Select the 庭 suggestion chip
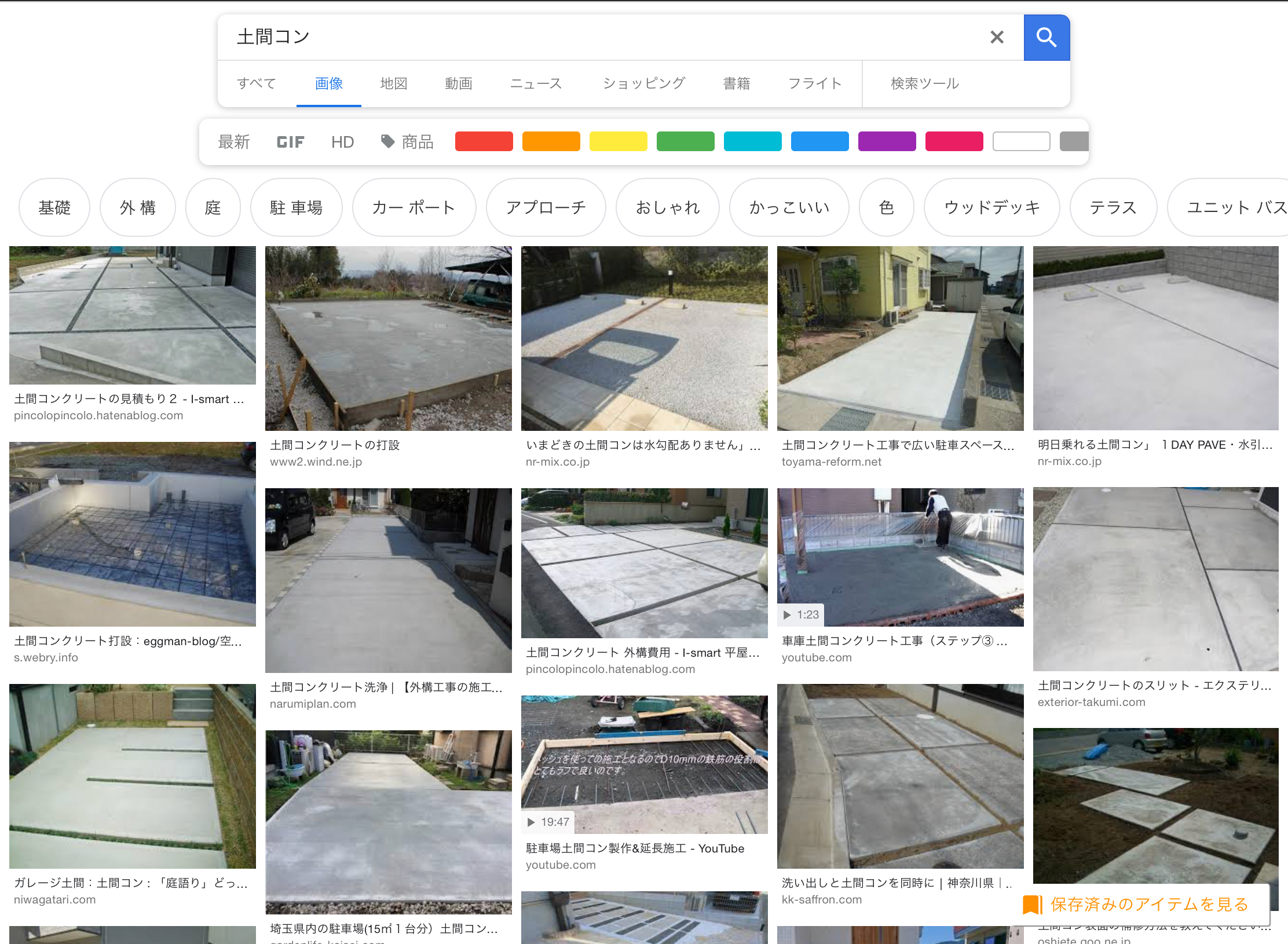This screenshot has width=1288, height=944. click(213, 207)
